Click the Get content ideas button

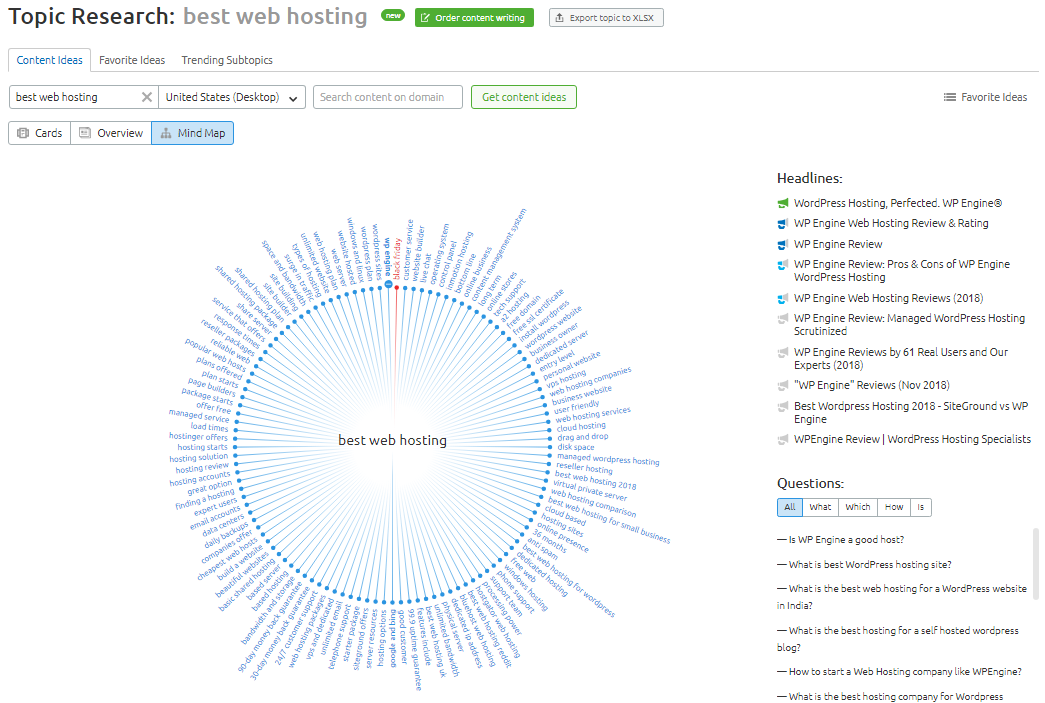tap(524, 97)
